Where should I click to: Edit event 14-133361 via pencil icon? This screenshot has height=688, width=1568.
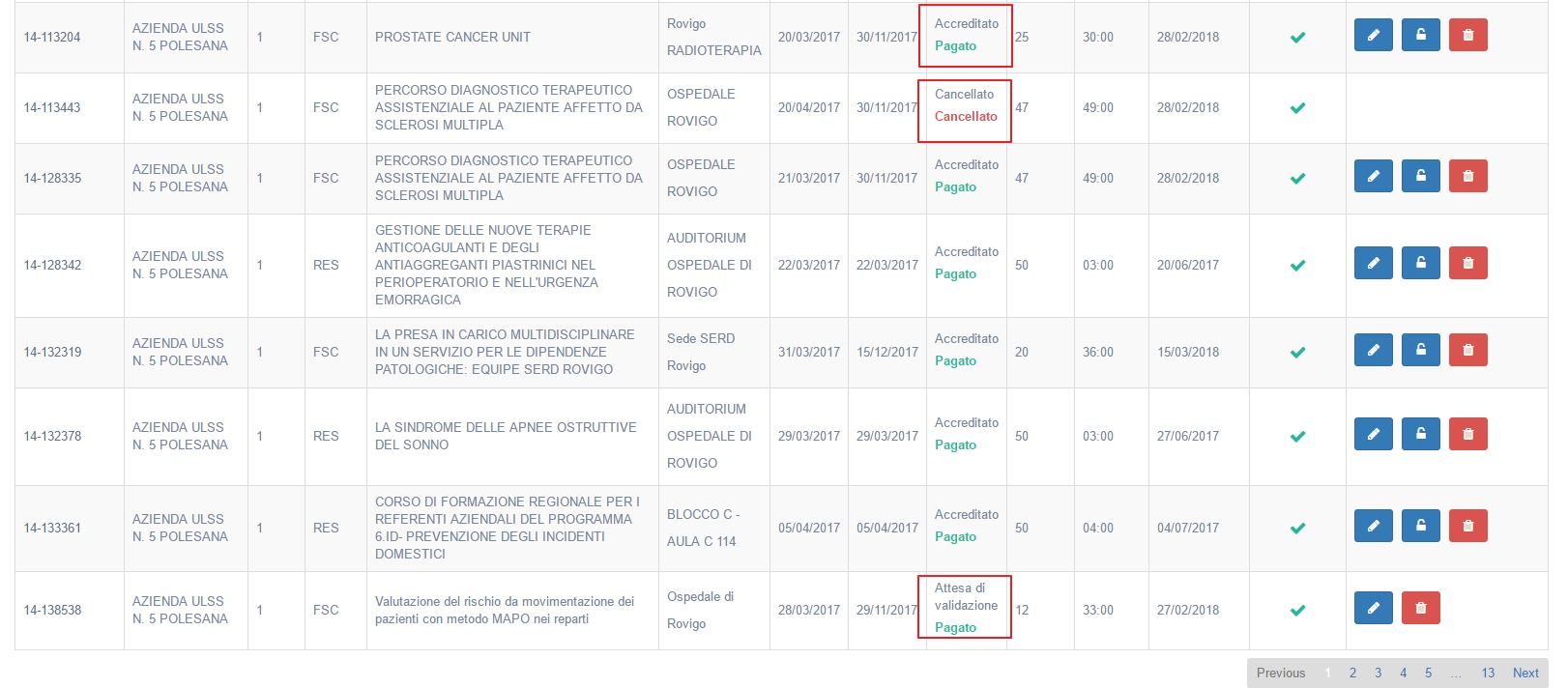pos(1373,526)
